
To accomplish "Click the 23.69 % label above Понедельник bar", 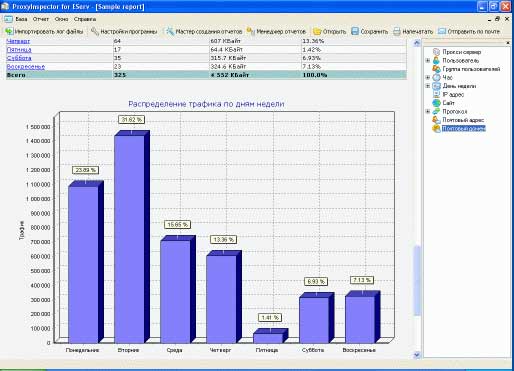I will 86,170.
